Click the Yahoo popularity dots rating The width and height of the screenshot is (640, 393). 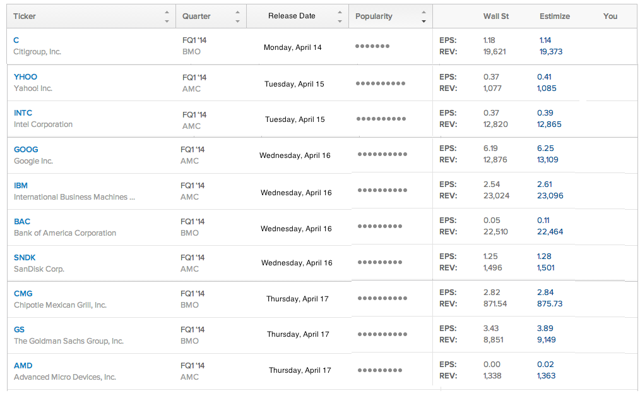(x=380, y=84)
